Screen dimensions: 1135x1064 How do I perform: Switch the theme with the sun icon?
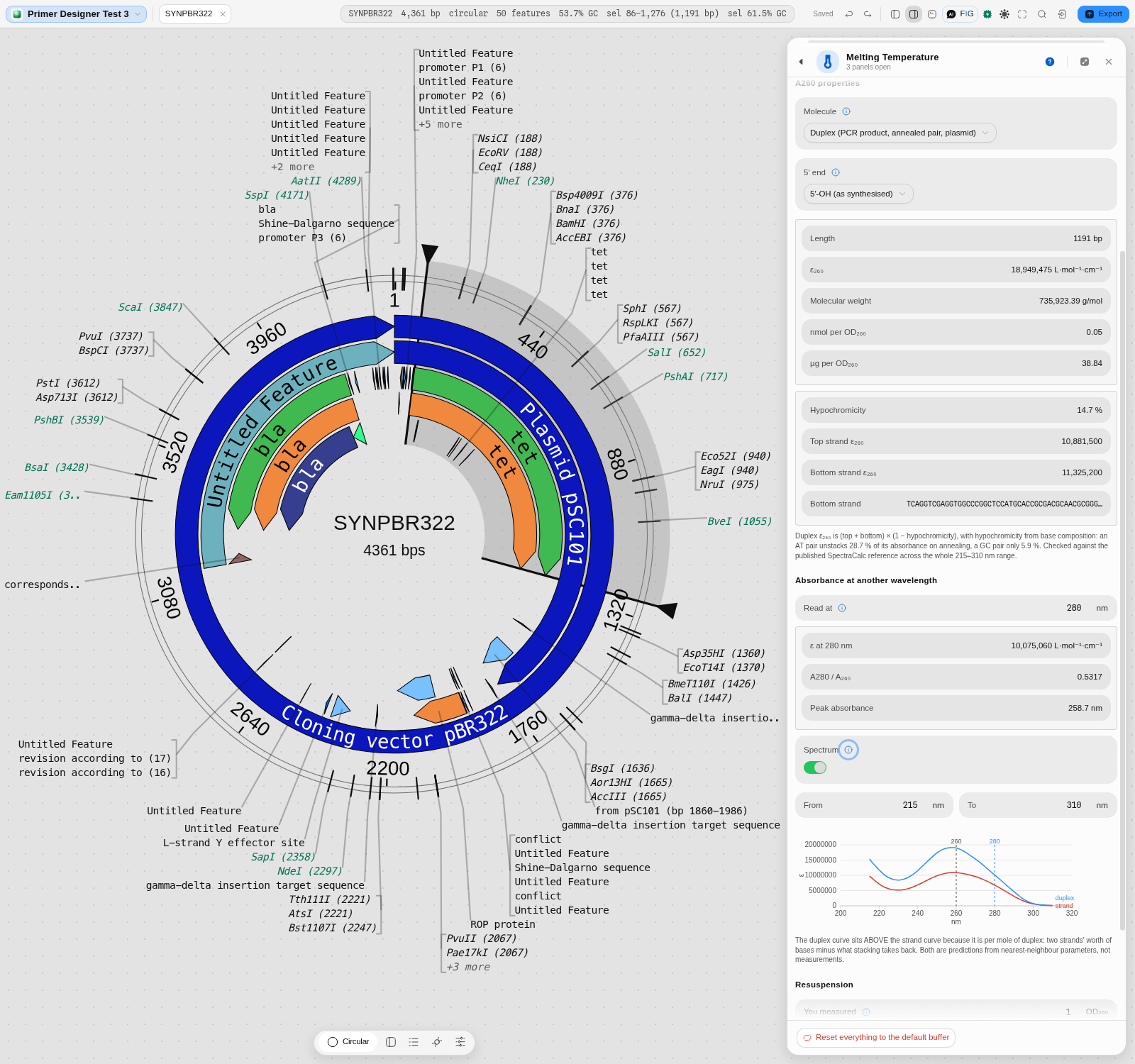(x=1004, y=14)
